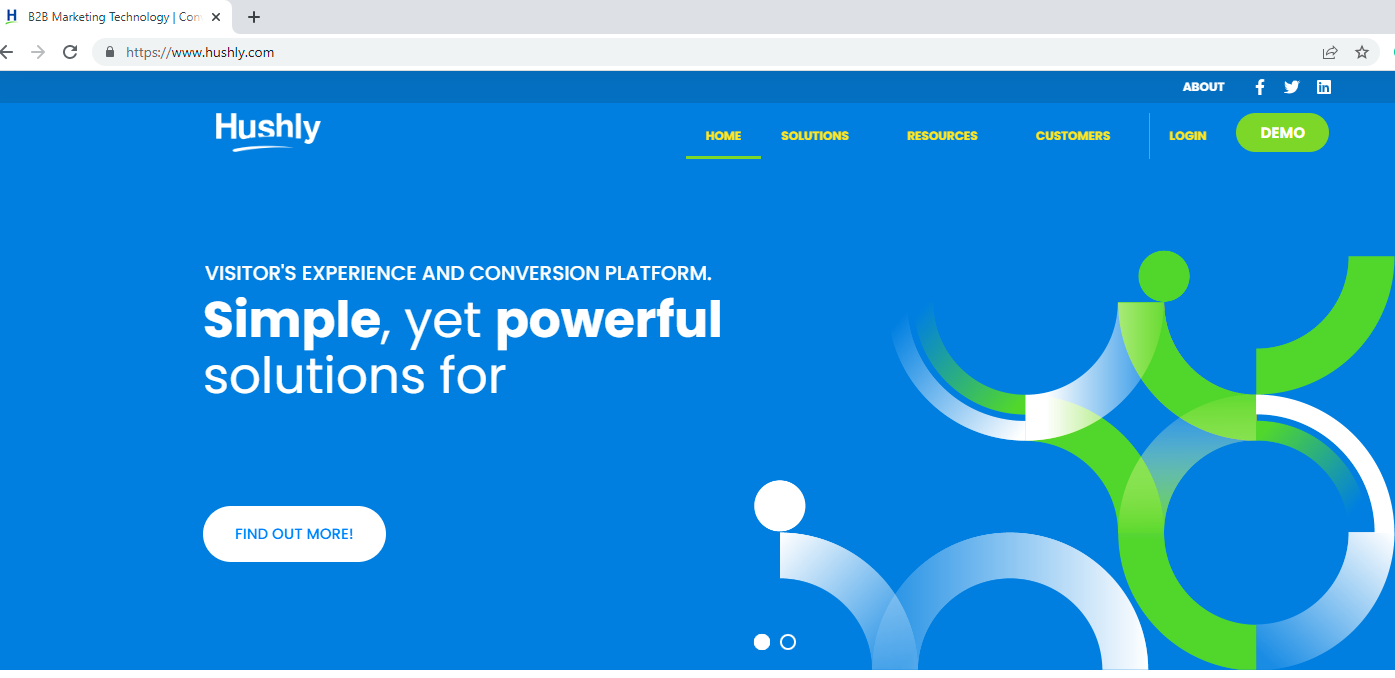Switch to the second carousel slide dot

(788, 642)
